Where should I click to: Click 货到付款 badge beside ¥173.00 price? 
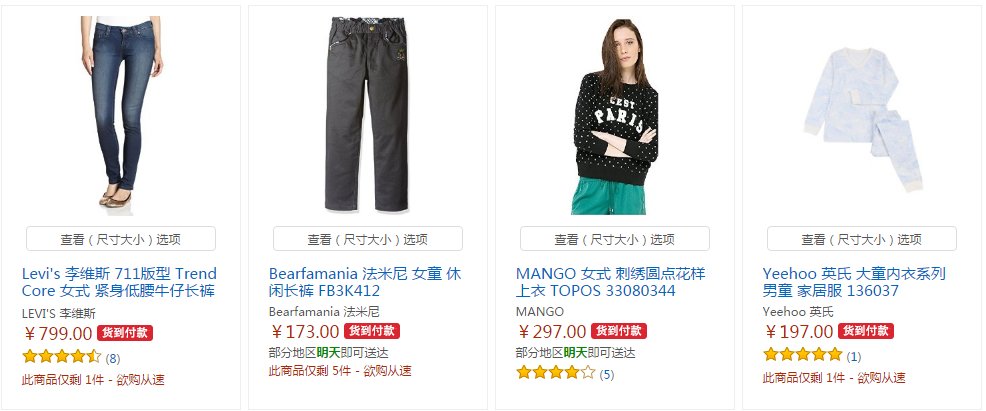click(x=372, y=331)
